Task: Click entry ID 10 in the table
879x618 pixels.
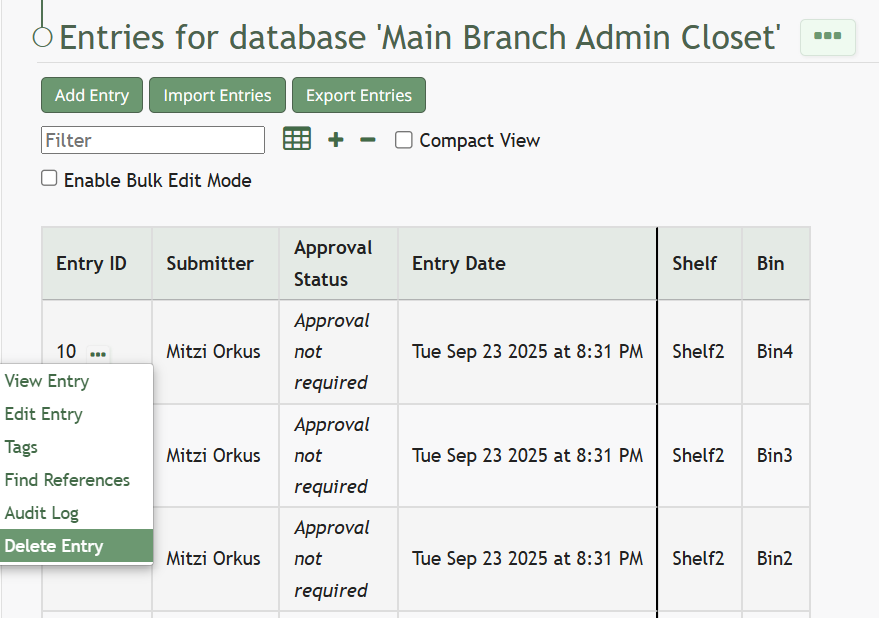Action: tap(66, 352)
